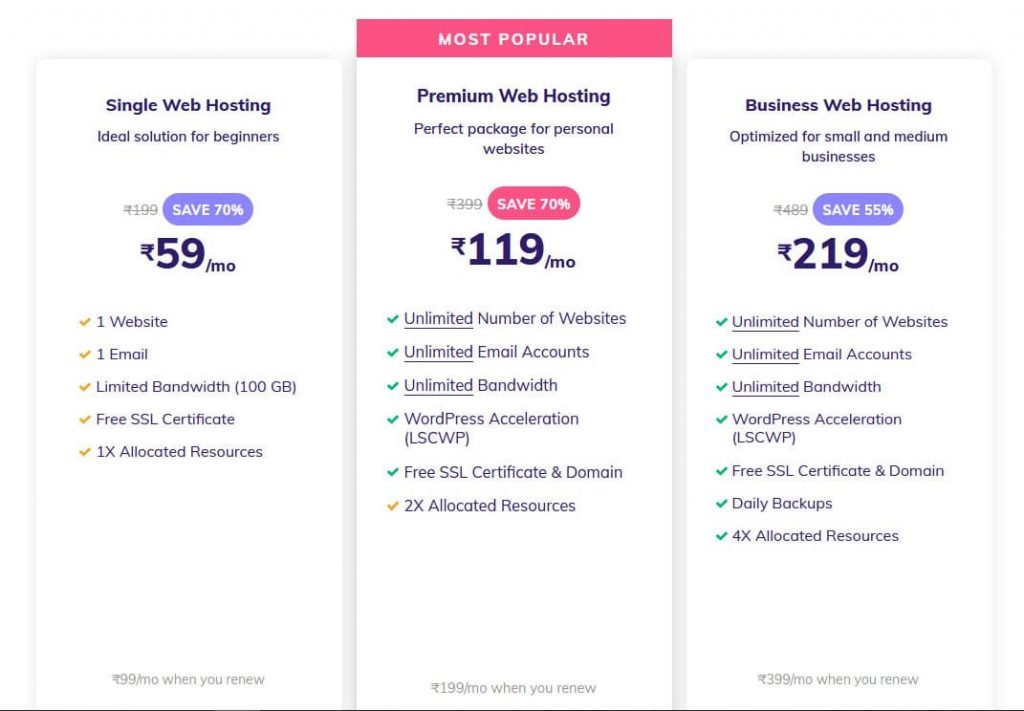Click the check beside Premium's "Free SSL Certificate & Domain"
The height and width of the screenshot is (711, 1024).
point(392,472)
